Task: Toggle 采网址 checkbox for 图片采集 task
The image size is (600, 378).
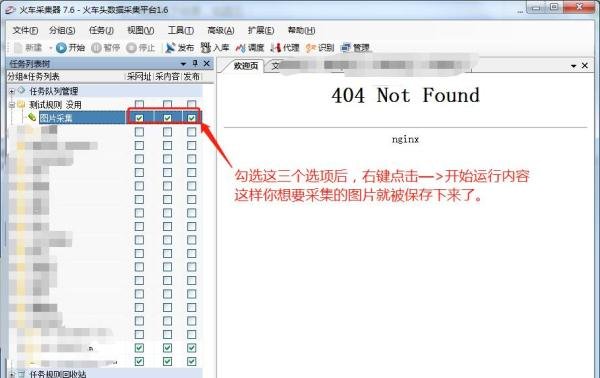Action: pyautogui.click(x=139, y=118)
